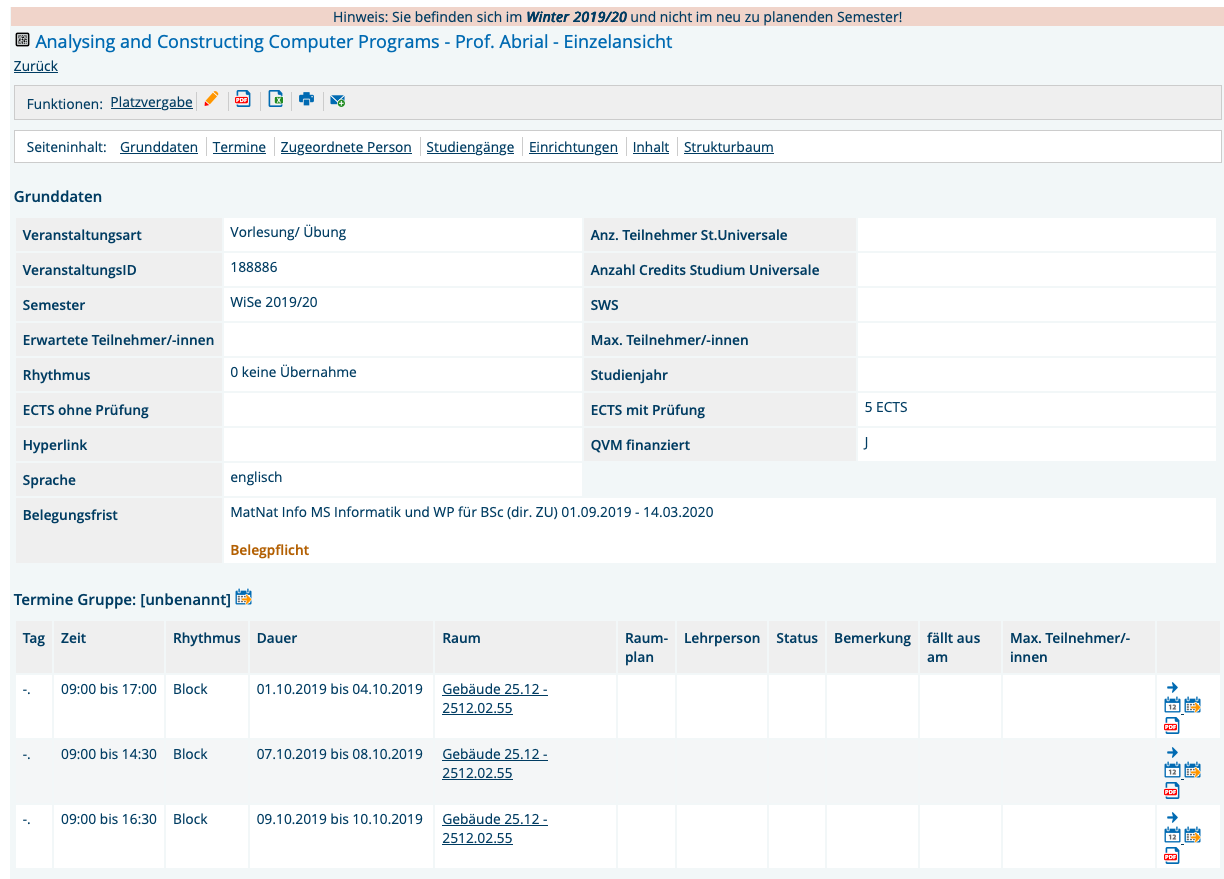Click schedule calendar icon in 07.10.2019 row
Screen dimensions: 1224x879
[1192, 770]
